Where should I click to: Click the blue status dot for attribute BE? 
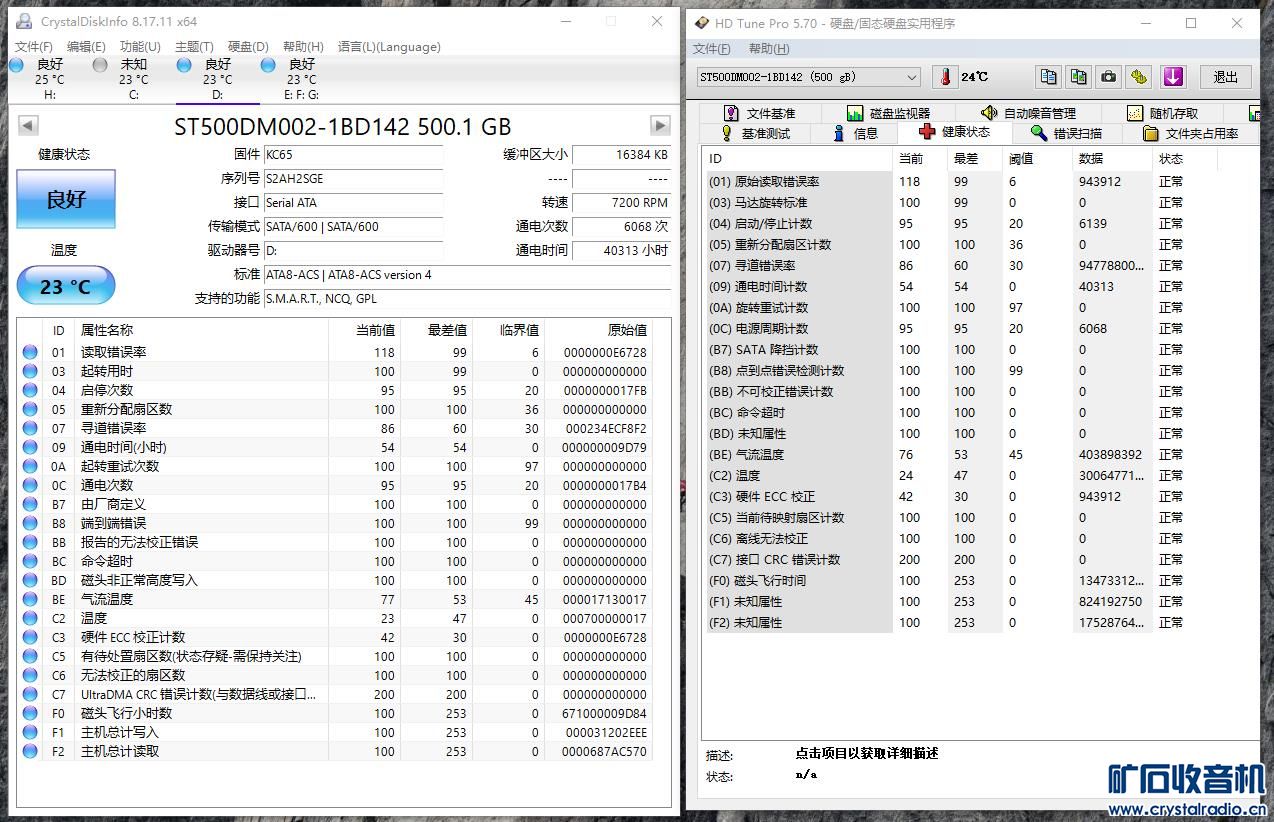point(30,599)
